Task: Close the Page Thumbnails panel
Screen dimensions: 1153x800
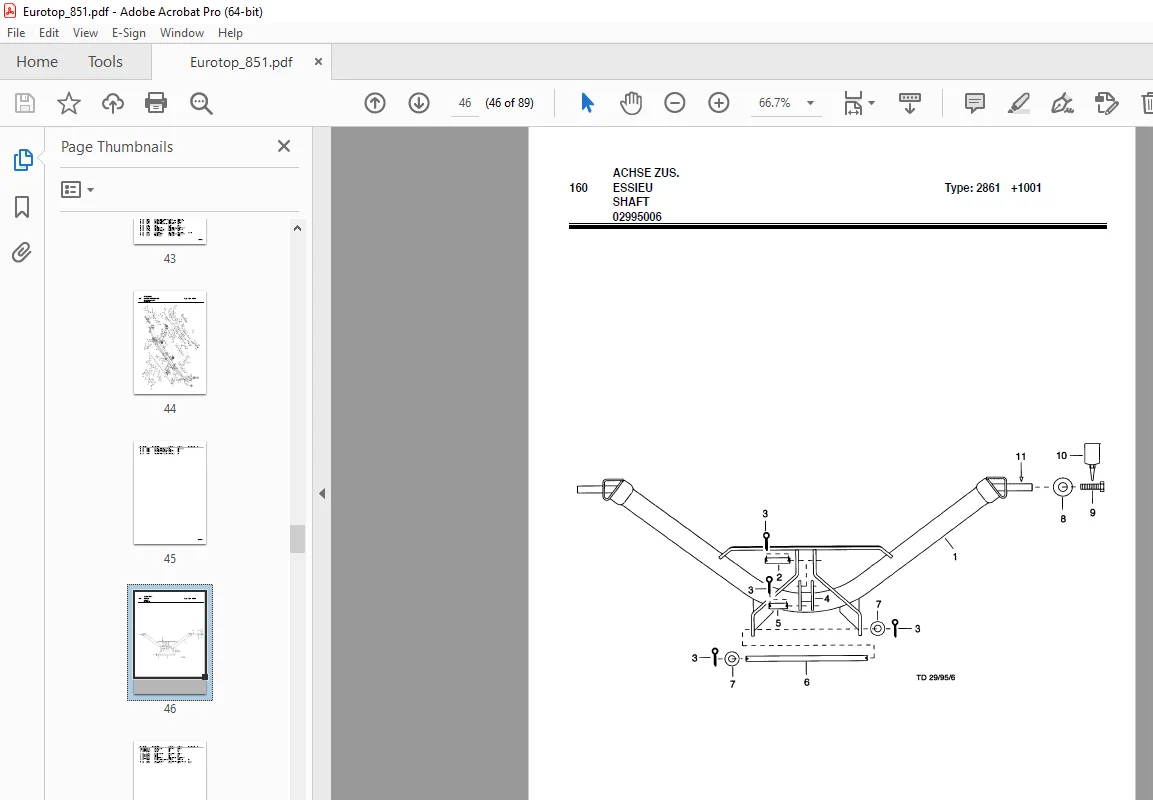Action: click(x=284, y=146)
